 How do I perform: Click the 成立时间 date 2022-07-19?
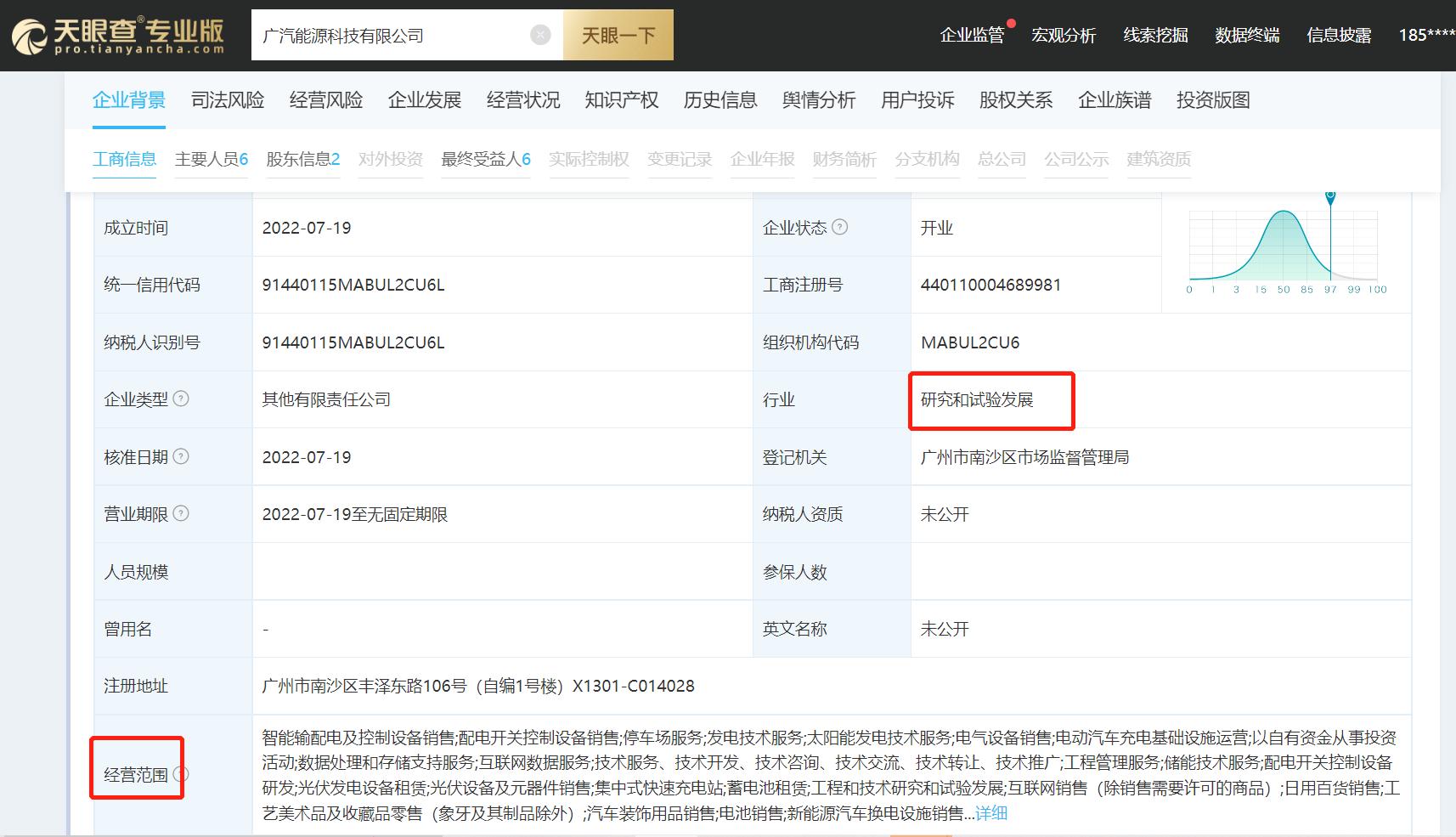[x=307, y=228]
